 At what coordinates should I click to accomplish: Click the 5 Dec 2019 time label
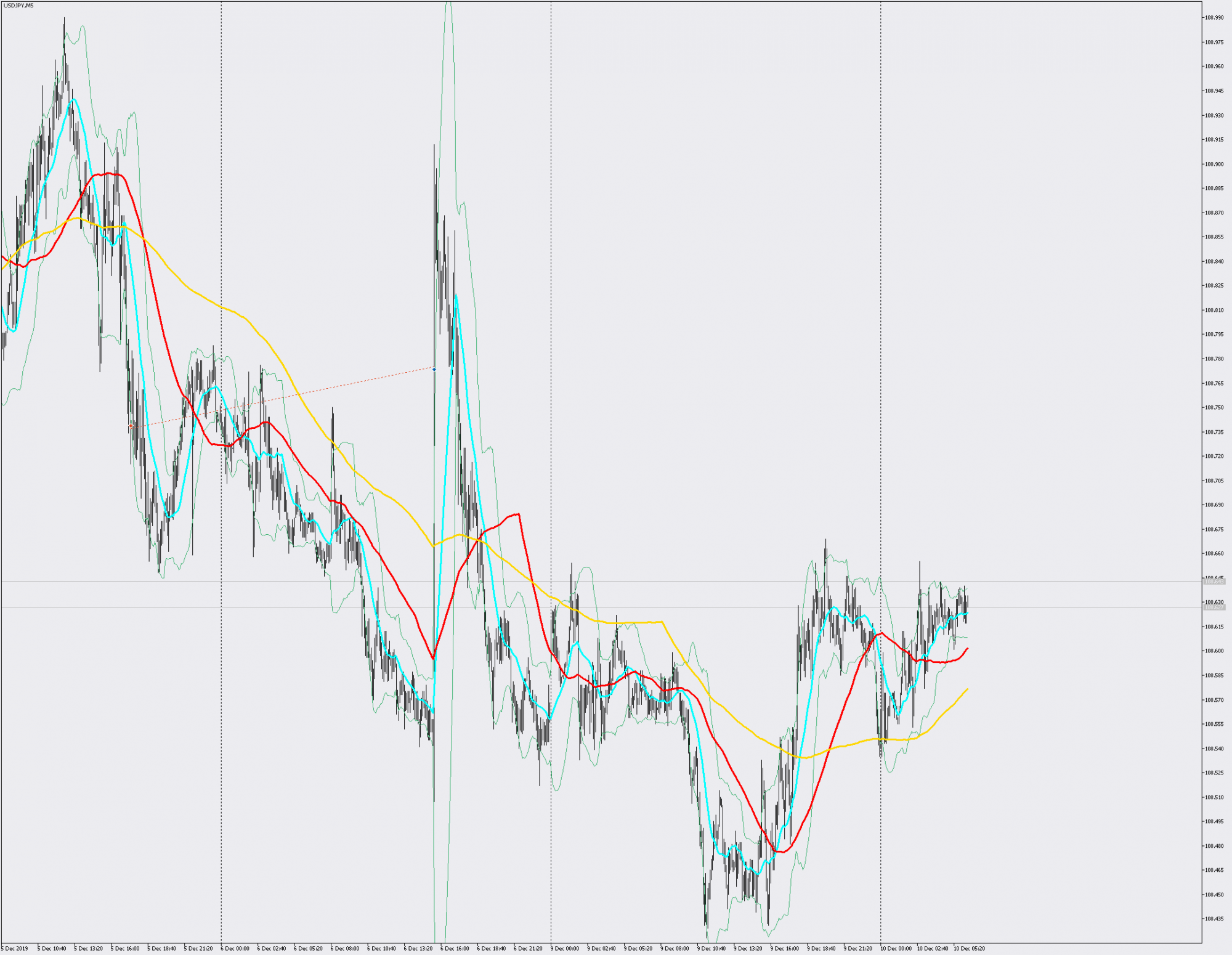point(14,949)
